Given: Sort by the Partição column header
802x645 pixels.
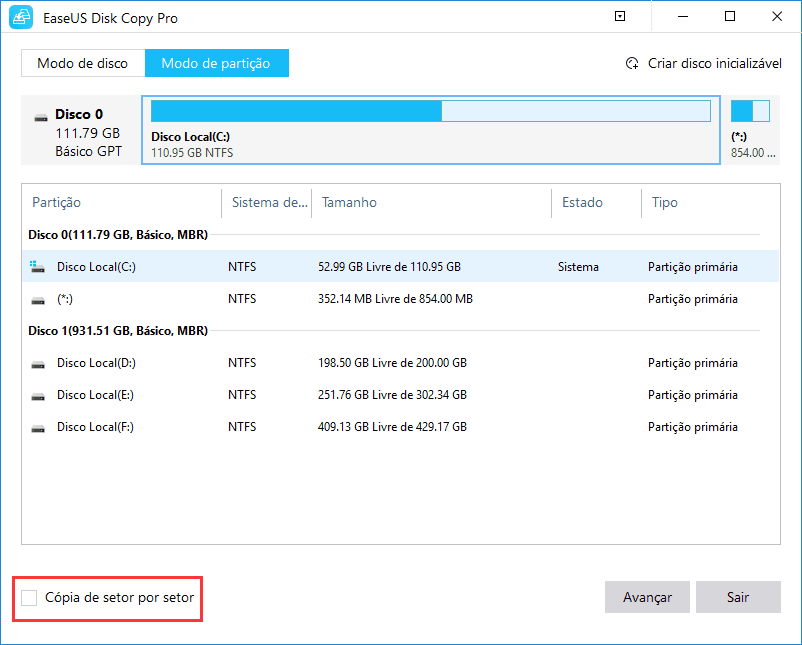Looking at the screenshot, I should click(56, 203).
